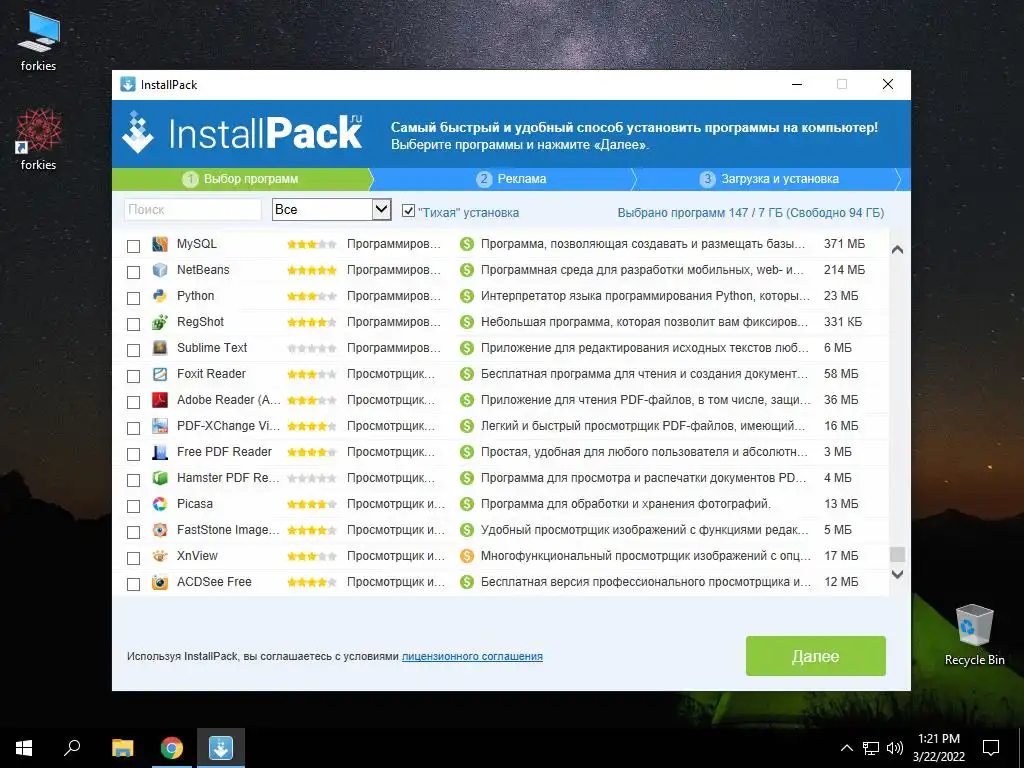Click the FastStone Image Viewer icon
Screen dimensions: 1024x768
(x=160, y=530)
